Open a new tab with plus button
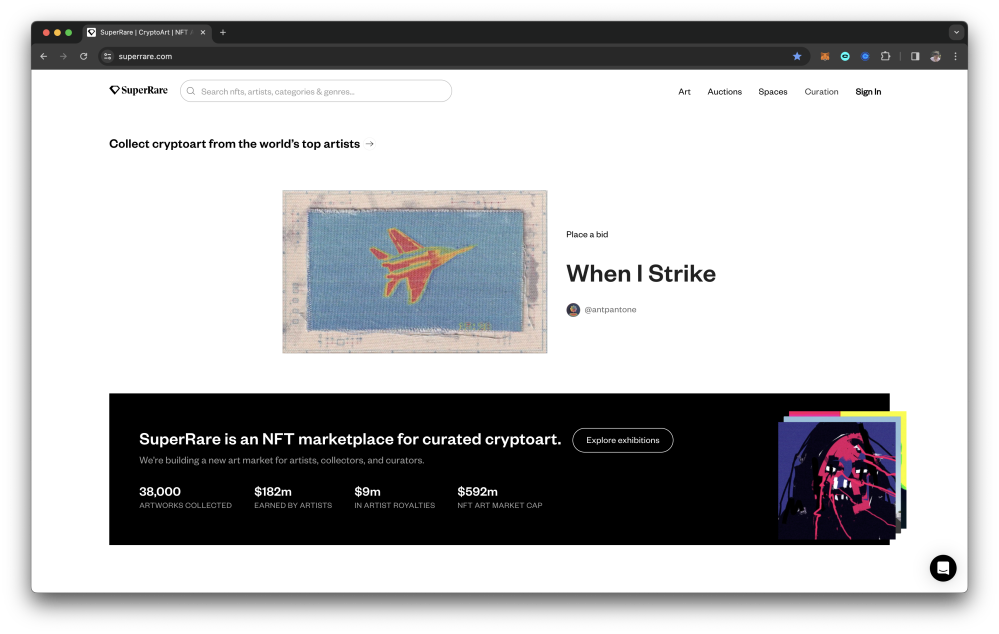The height and width of the screenshot is (634, 999). (223, 32)
